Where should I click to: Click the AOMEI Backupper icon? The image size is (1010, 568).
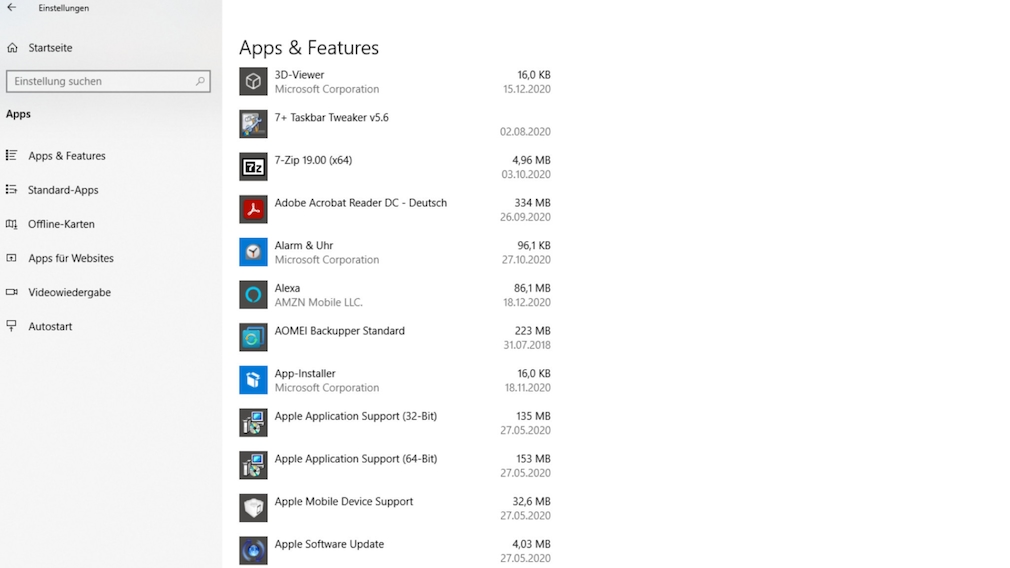click(253, 337)
